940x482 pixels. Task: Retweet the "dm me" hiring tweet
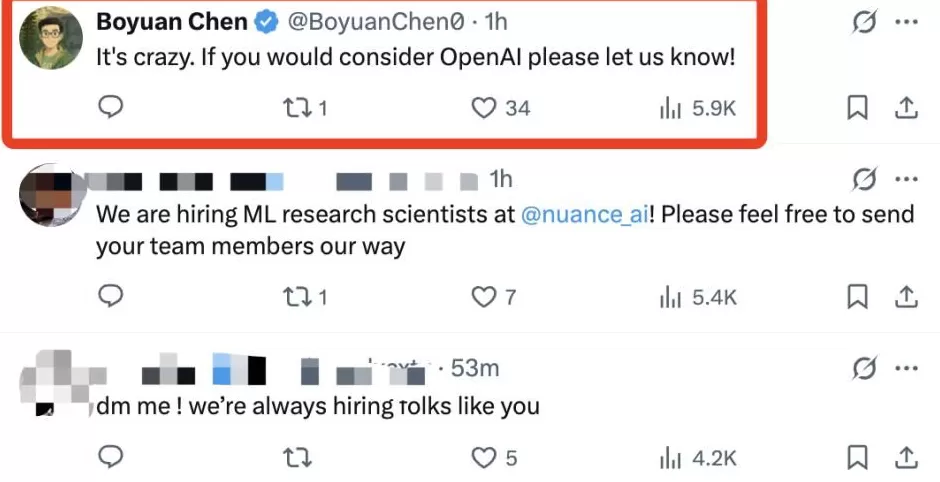pos(296,458)
